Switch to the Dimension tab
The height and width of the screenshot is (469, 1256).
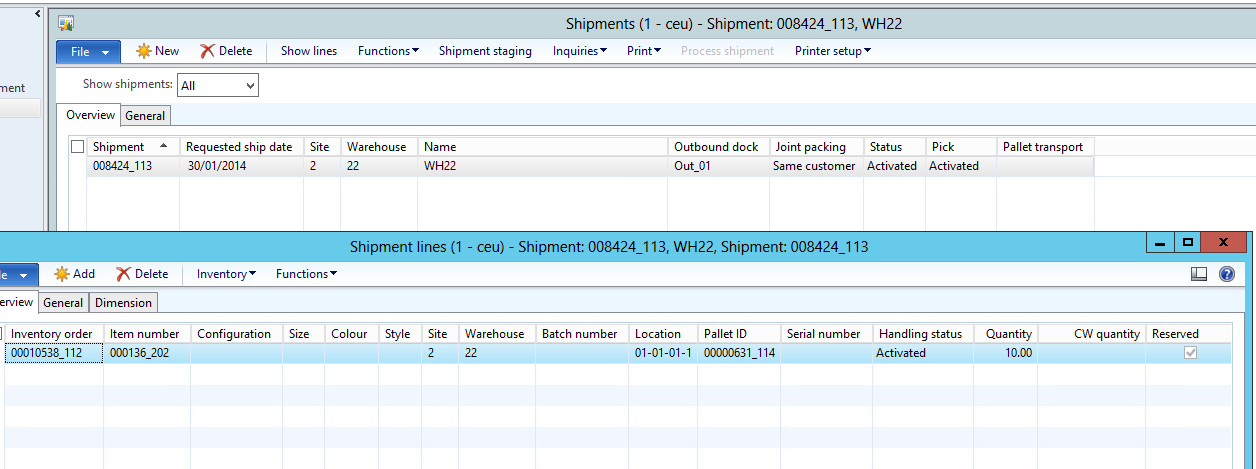123,303
